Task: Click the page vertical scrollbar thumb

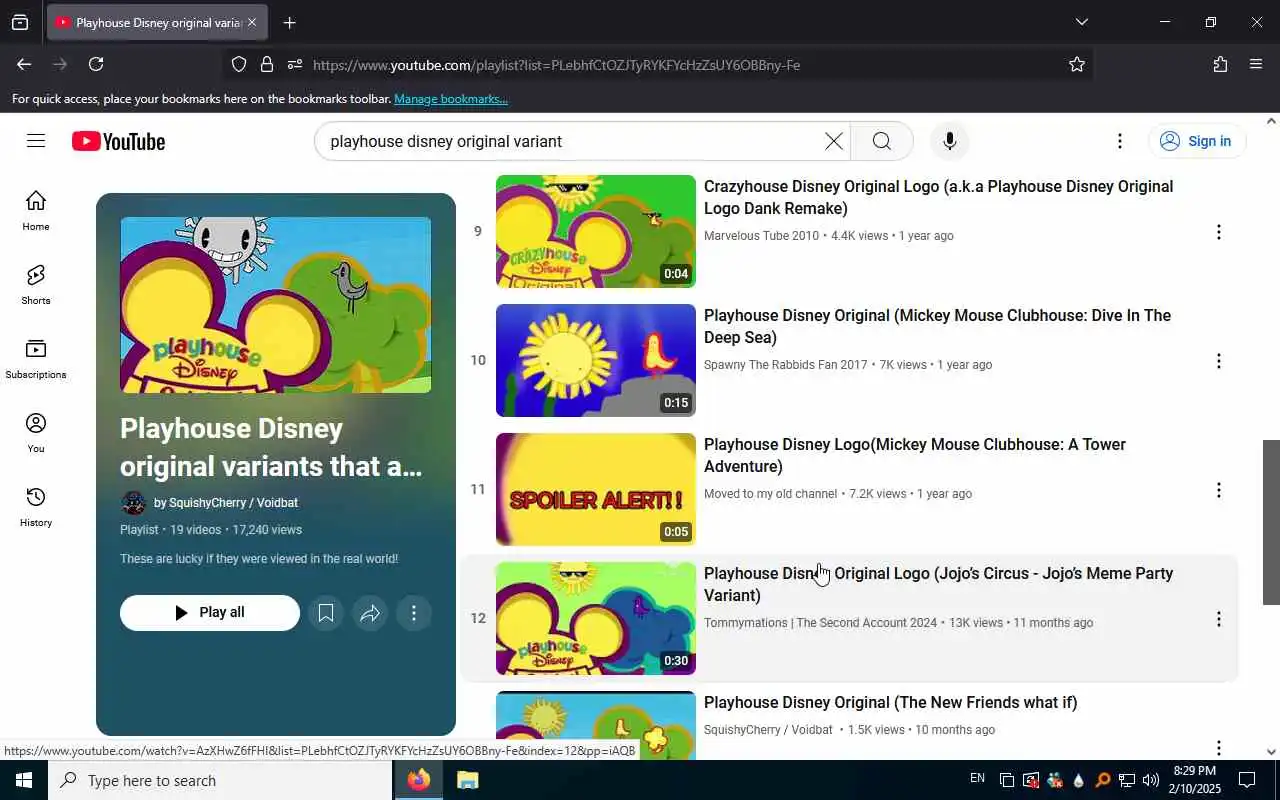Action: 1271,522
